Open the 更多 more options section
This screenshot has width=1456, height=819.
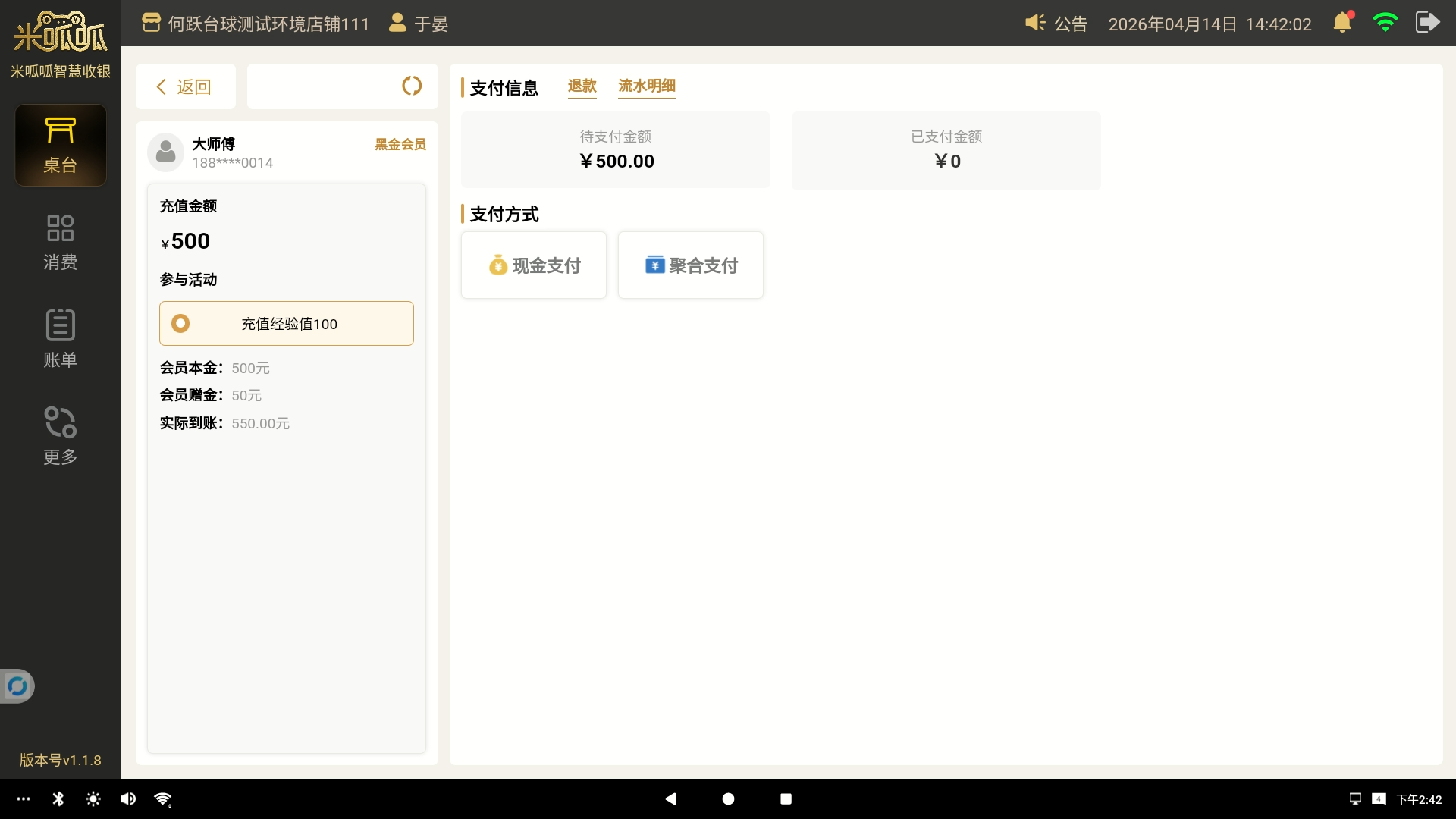(x=60, y=436)
